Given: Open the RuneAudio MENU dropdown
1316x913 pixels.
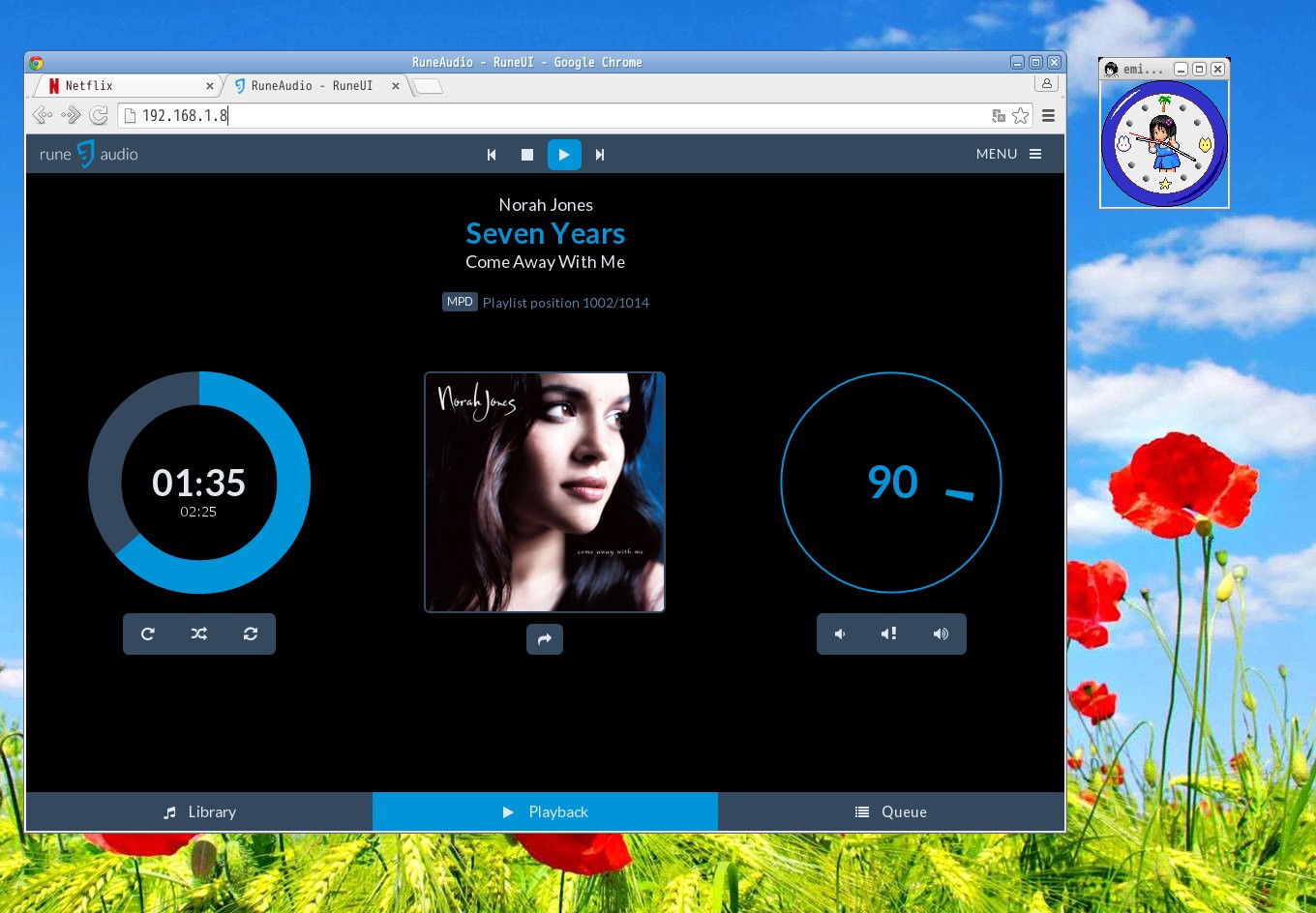Looking at the screenshot, I should (1008, 155).
